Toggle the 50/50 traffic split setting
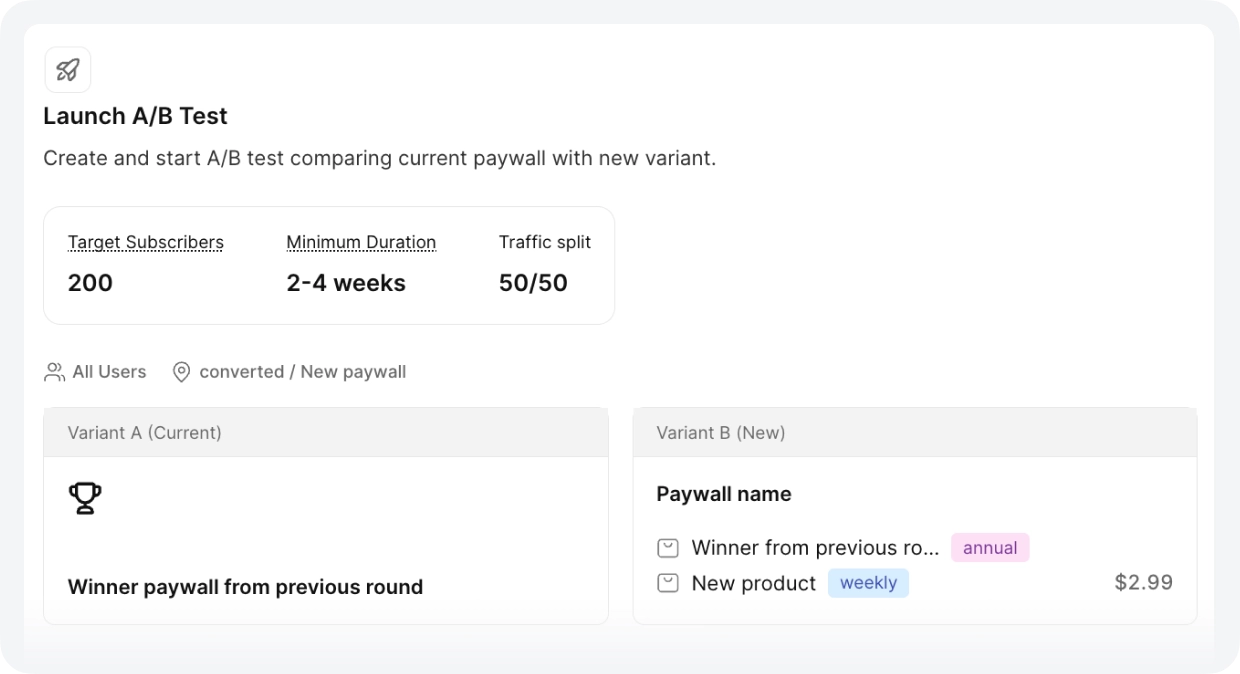 [533, 283]
